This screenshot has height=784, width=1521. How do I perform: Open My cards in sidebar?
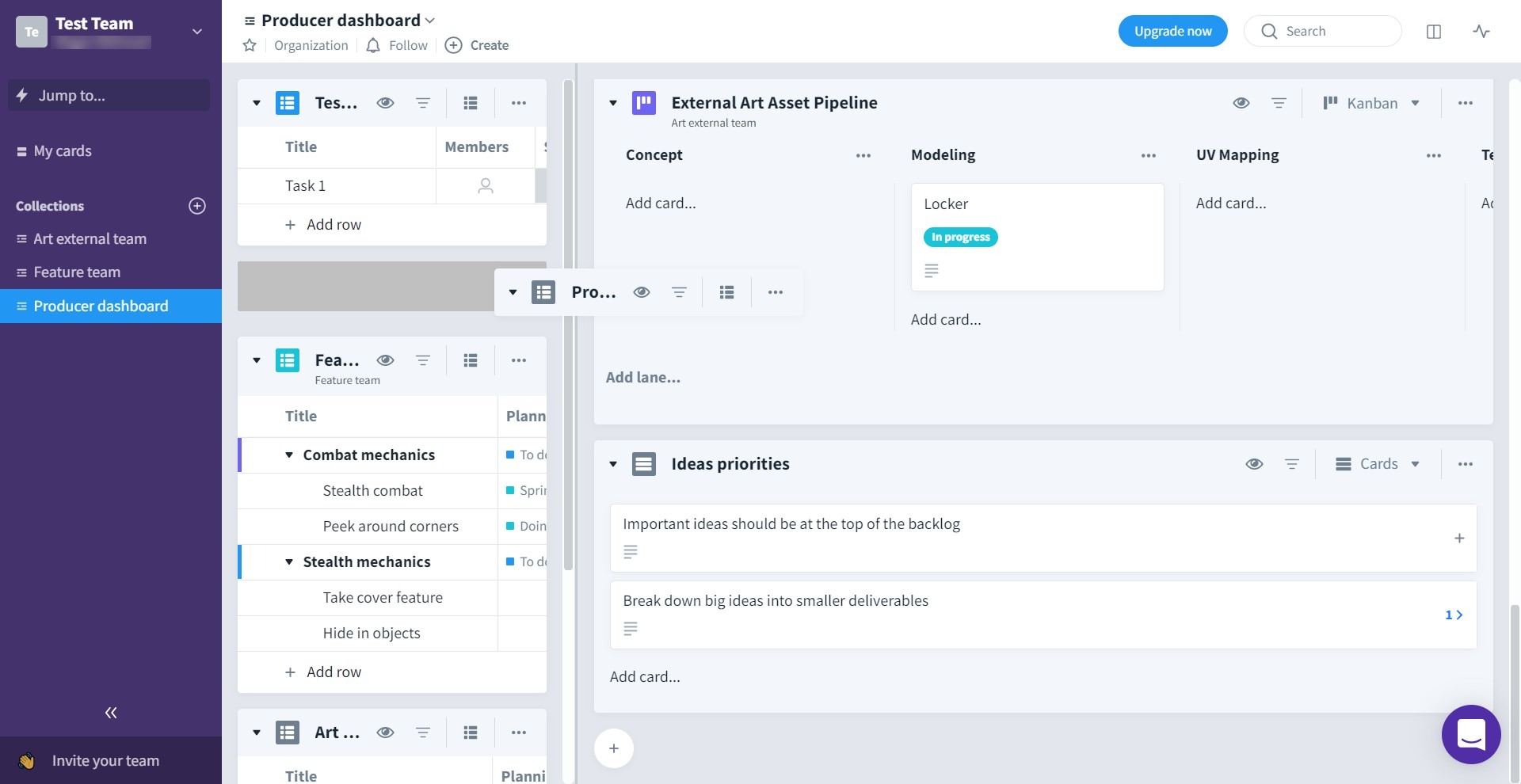62,151
